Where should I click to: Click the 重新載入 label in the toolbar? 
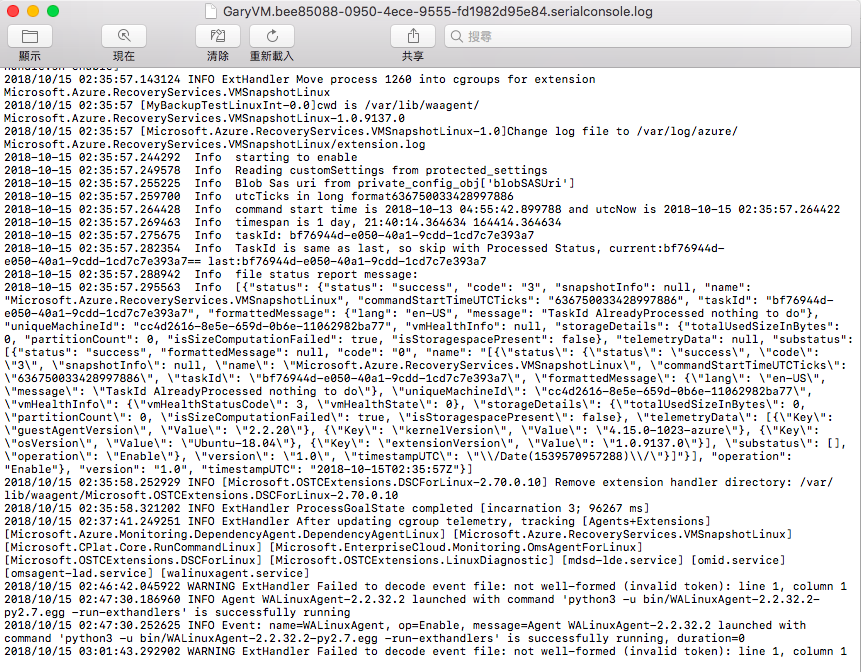click(x=272, y=56)
